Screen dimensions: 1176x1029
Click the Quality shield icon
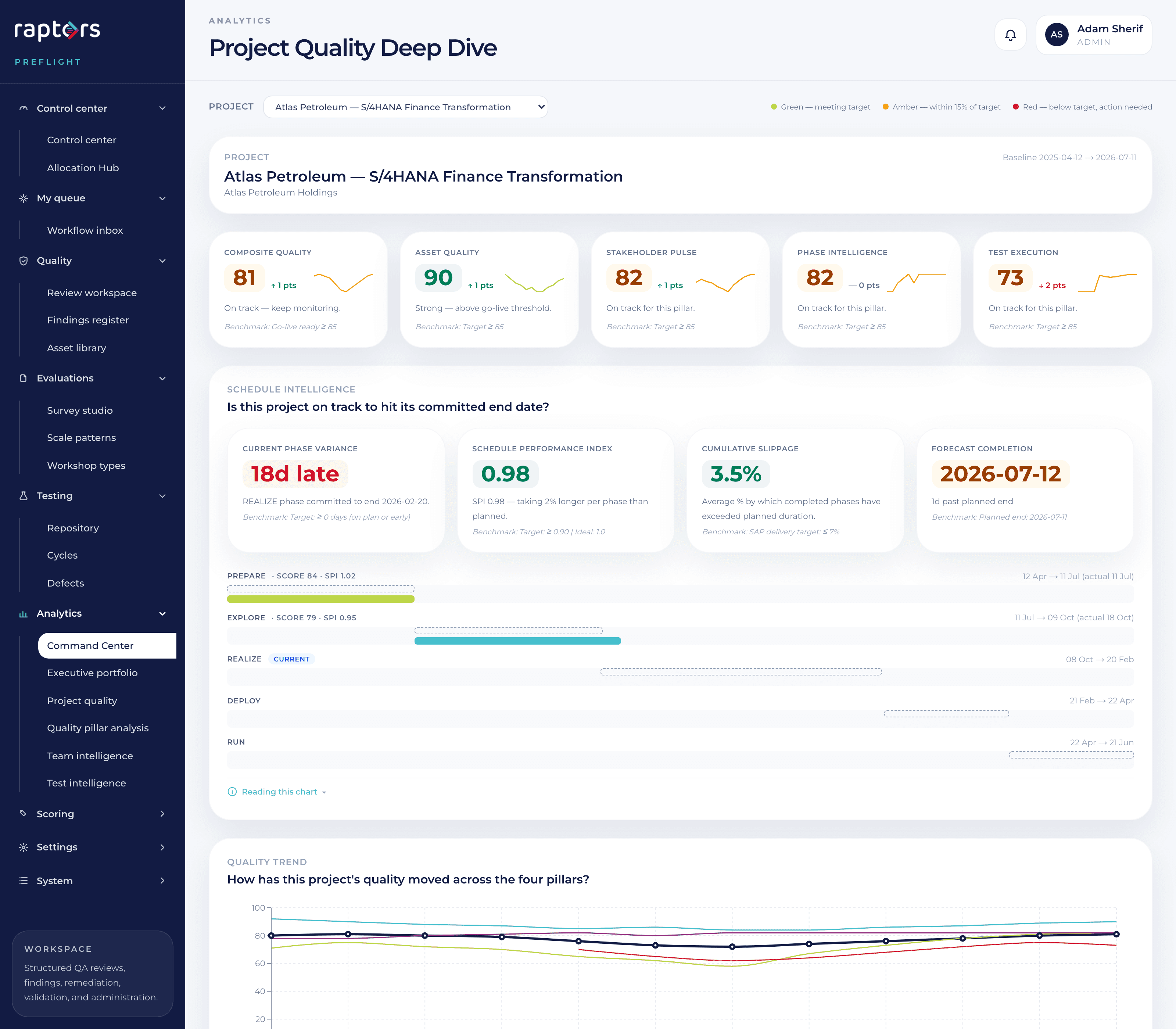point(24,261)
